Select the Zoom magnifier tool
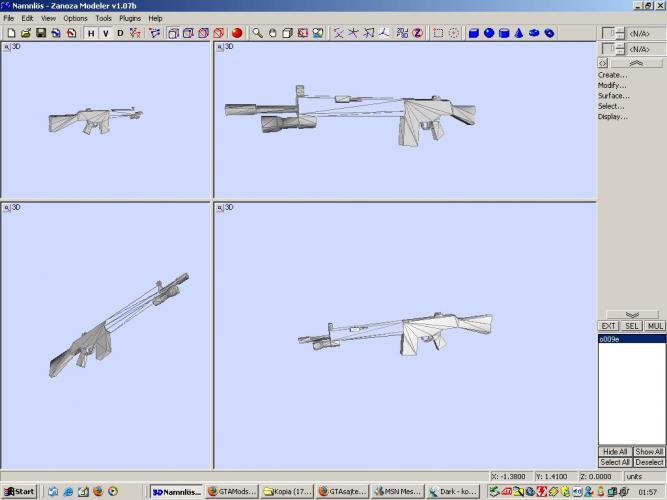667x500 pixels. tap(257, 33)
